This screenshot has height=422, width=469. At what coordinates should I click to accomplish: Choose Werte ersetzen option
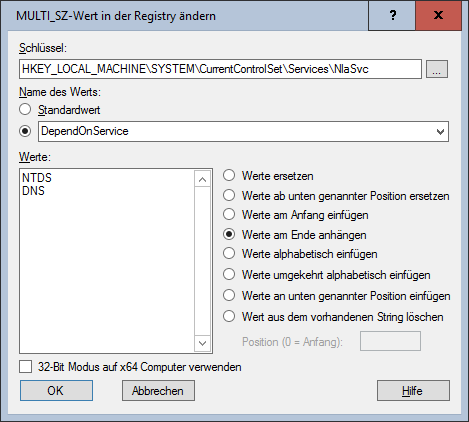229,175
